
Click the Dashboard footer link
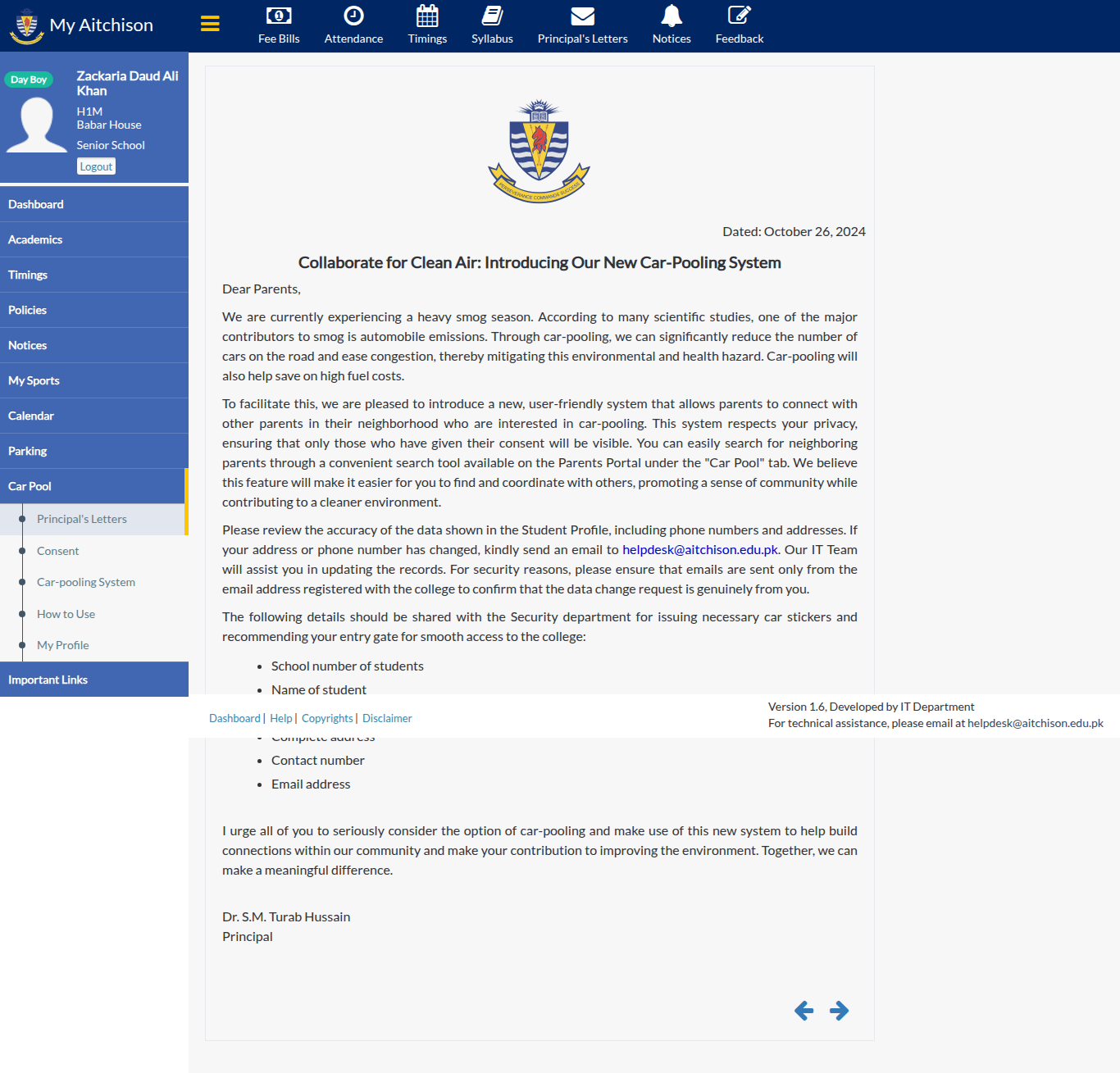pos(234,718)
